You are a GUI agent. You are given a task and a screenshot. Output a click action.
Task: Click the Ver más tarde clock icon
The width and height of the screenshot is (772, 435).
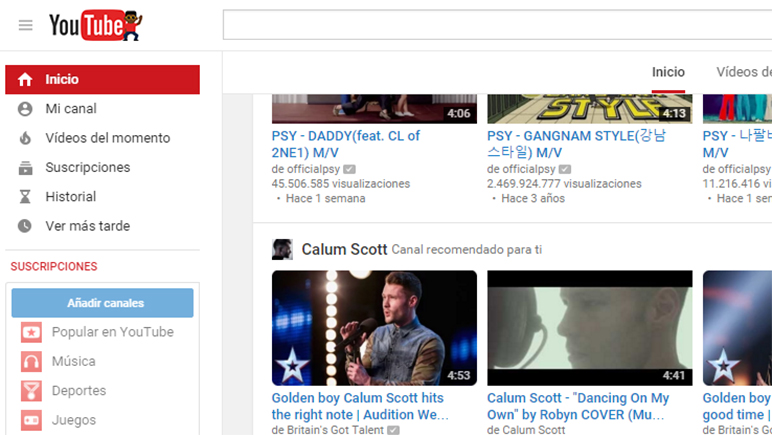pyautogui.click(x=25, y=226)
